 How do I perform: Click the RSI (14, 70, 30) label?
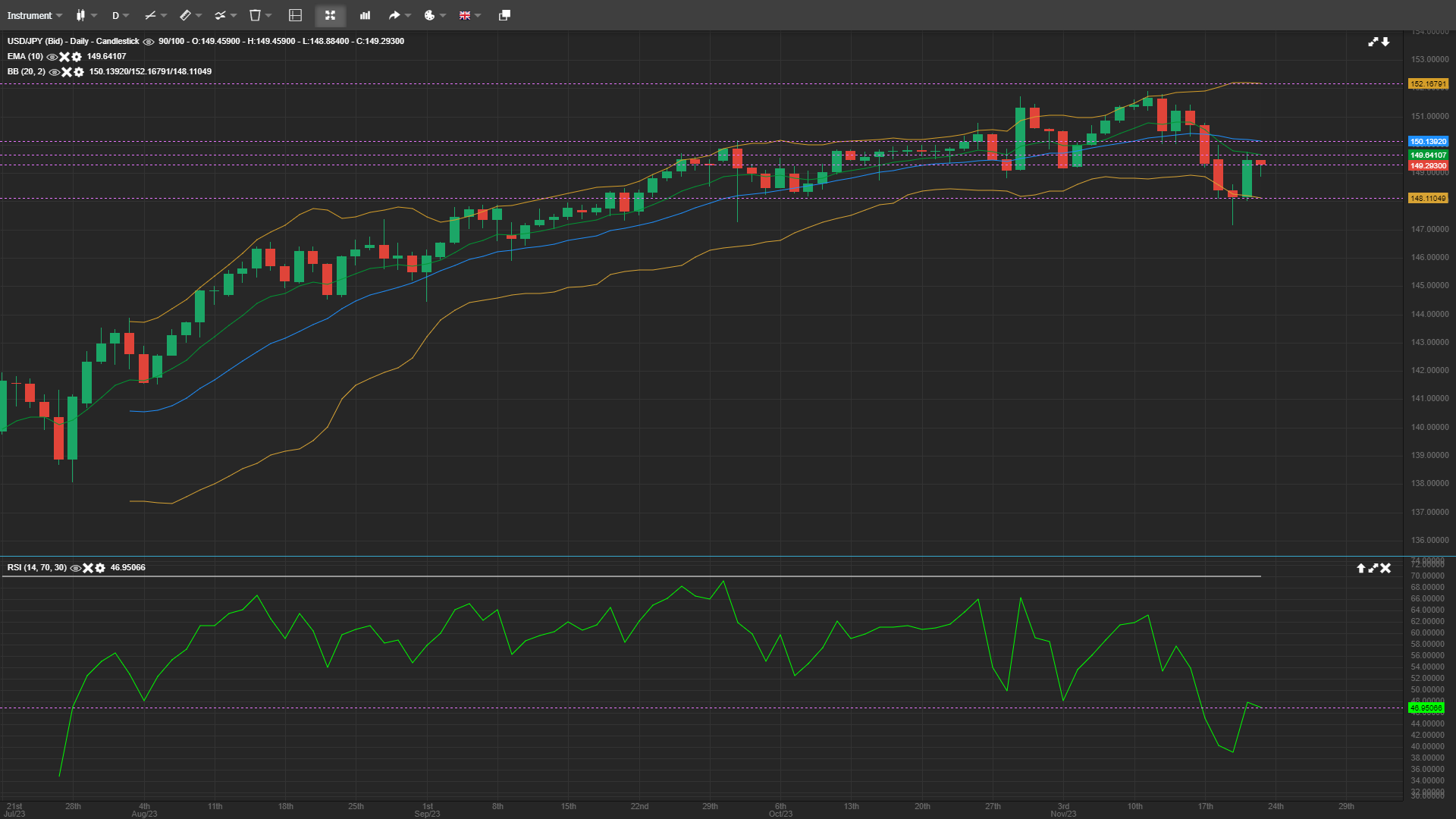pos(37,568)
